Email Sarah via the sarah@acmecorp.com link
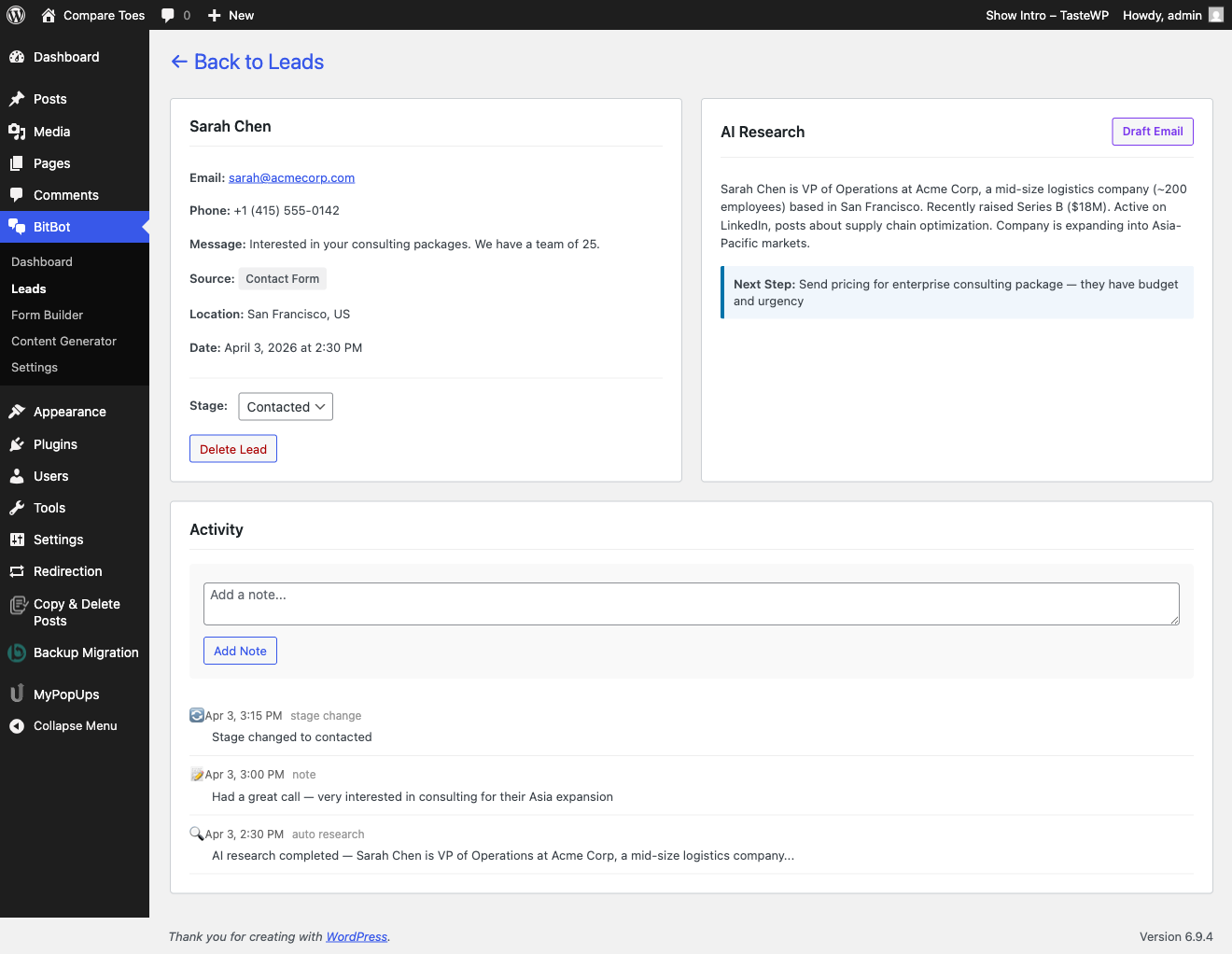The image size is (1232, 954). pos(291,177)
